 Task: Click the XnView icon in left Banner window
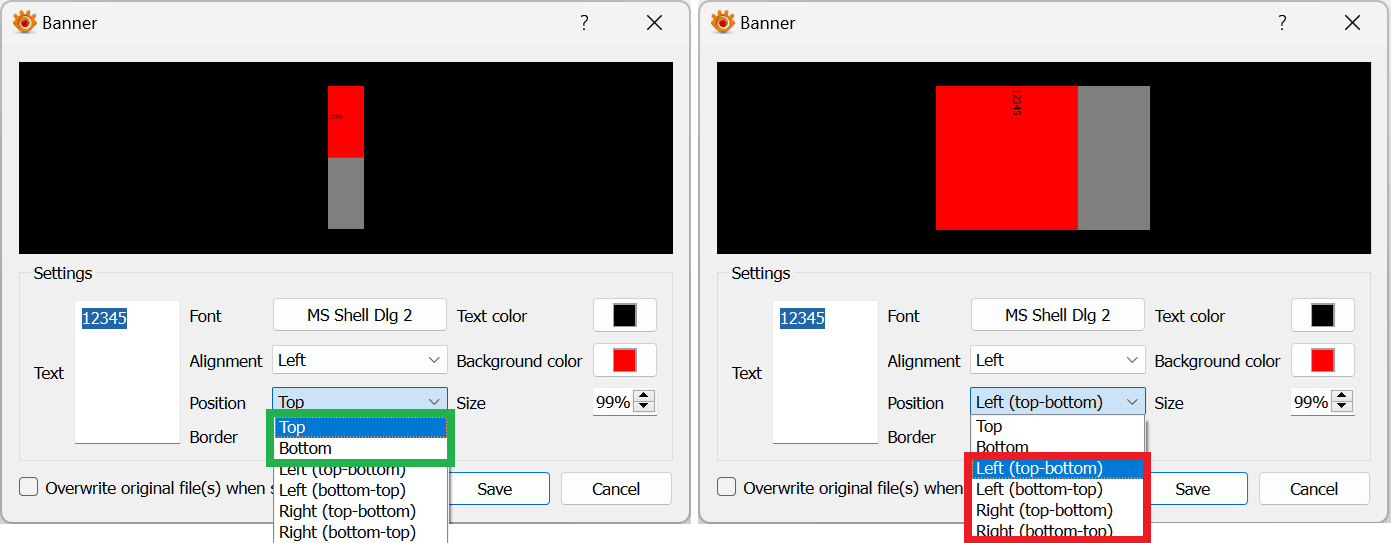[x=24, y=22]
